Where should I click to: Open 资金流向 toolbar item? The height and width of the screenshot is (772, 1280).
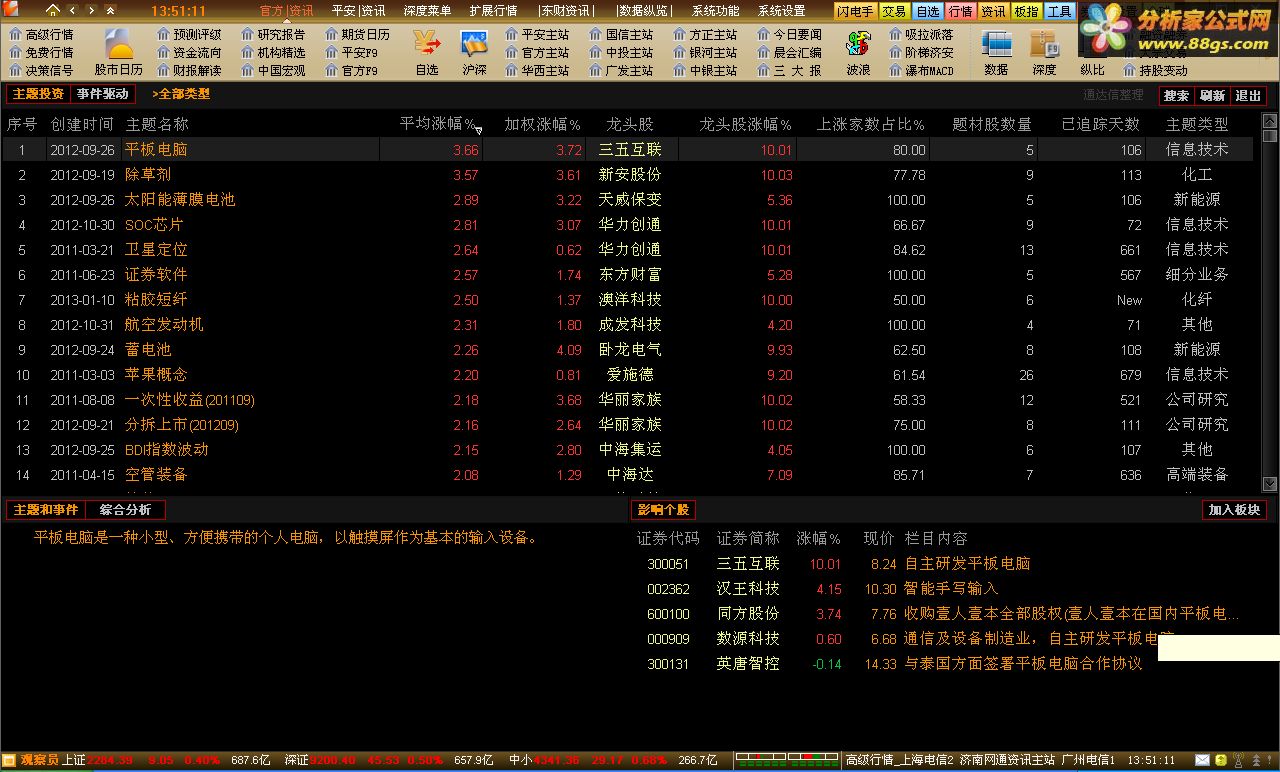189,52
